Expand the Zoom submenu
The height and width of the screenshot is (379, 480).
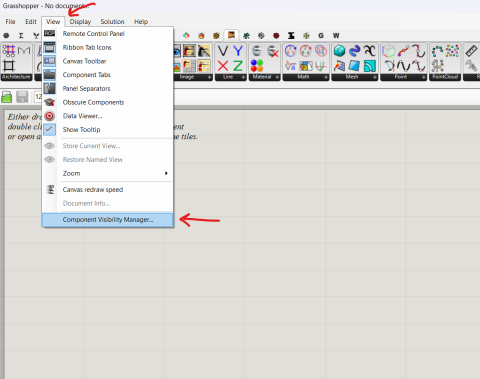pos(107,173)
